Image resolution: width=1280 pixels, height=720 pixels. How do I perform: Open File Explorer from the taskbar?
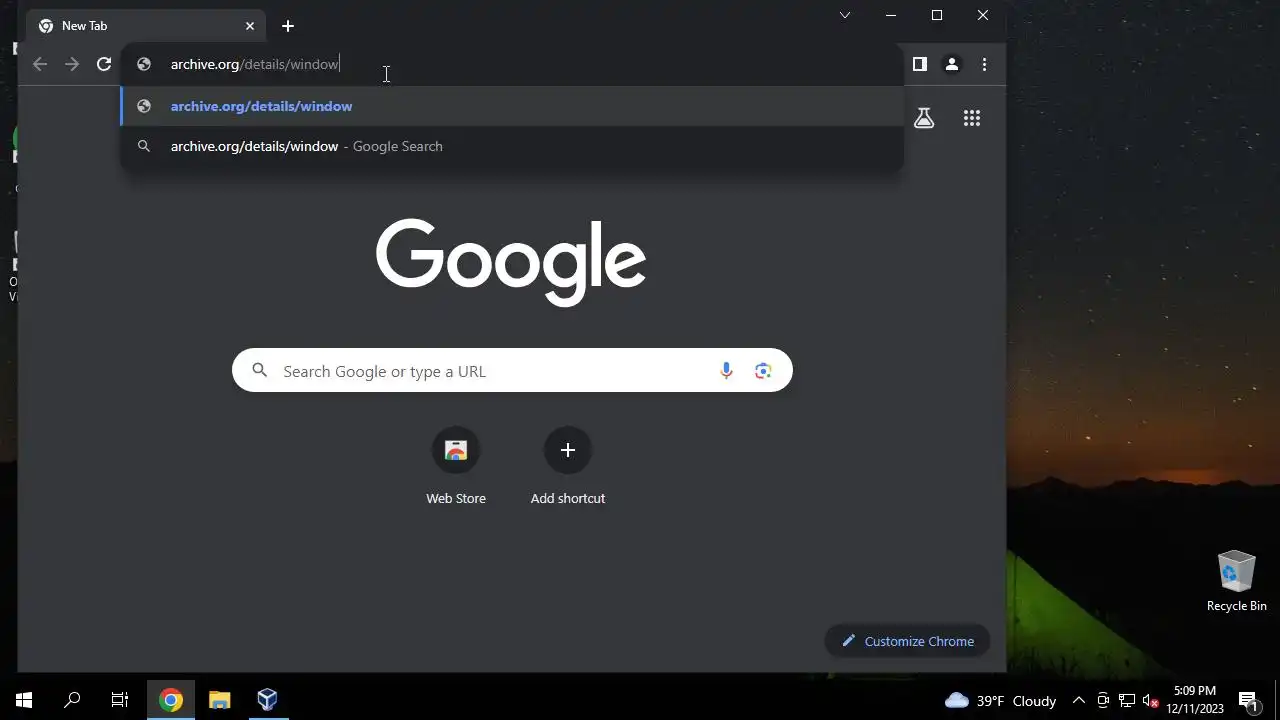[x=219, y=700]
